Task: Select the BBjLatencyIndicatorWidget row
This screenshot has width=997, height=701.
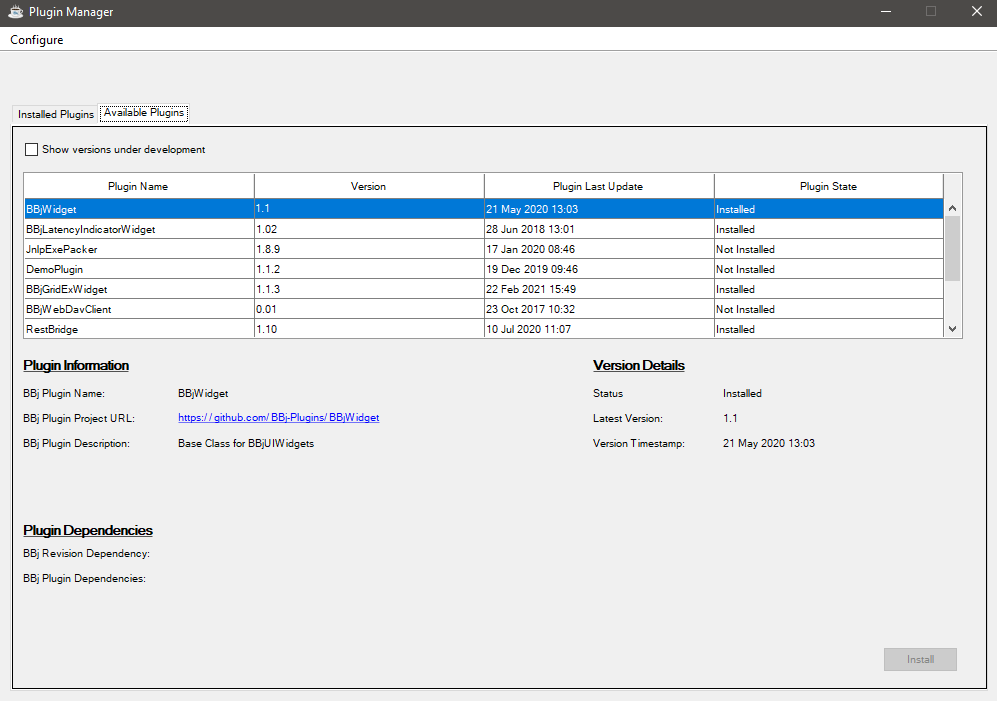Action: click(483, 229)
